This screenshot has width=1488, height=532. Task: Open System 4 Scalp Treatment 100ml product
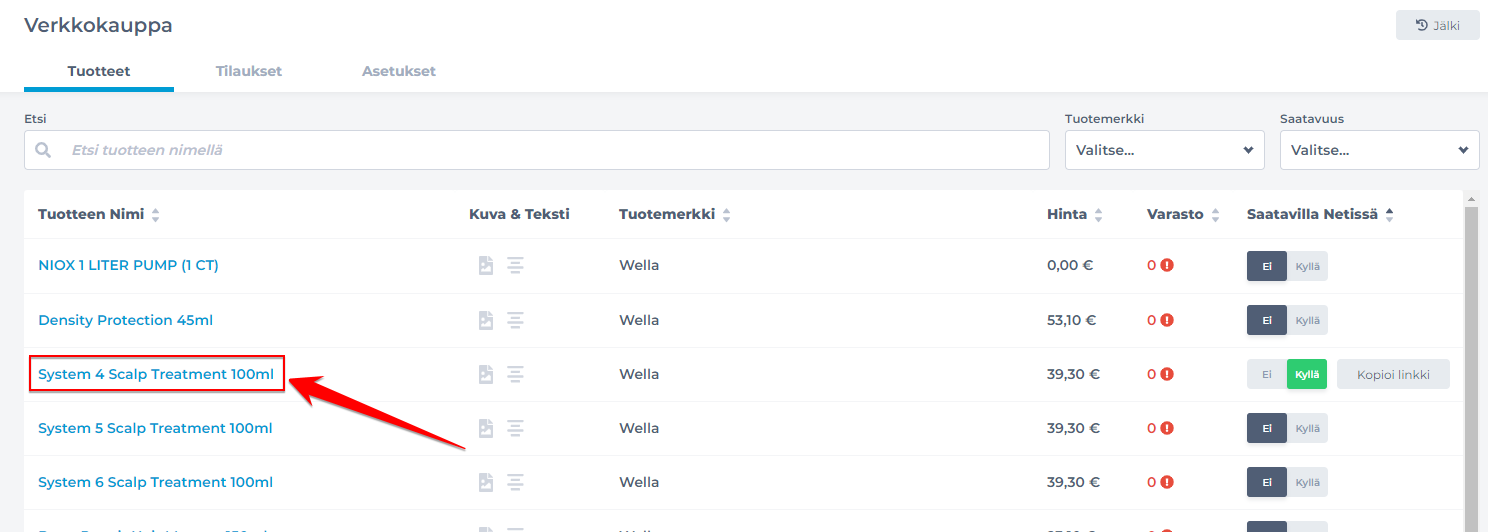(x=156, y=374)
